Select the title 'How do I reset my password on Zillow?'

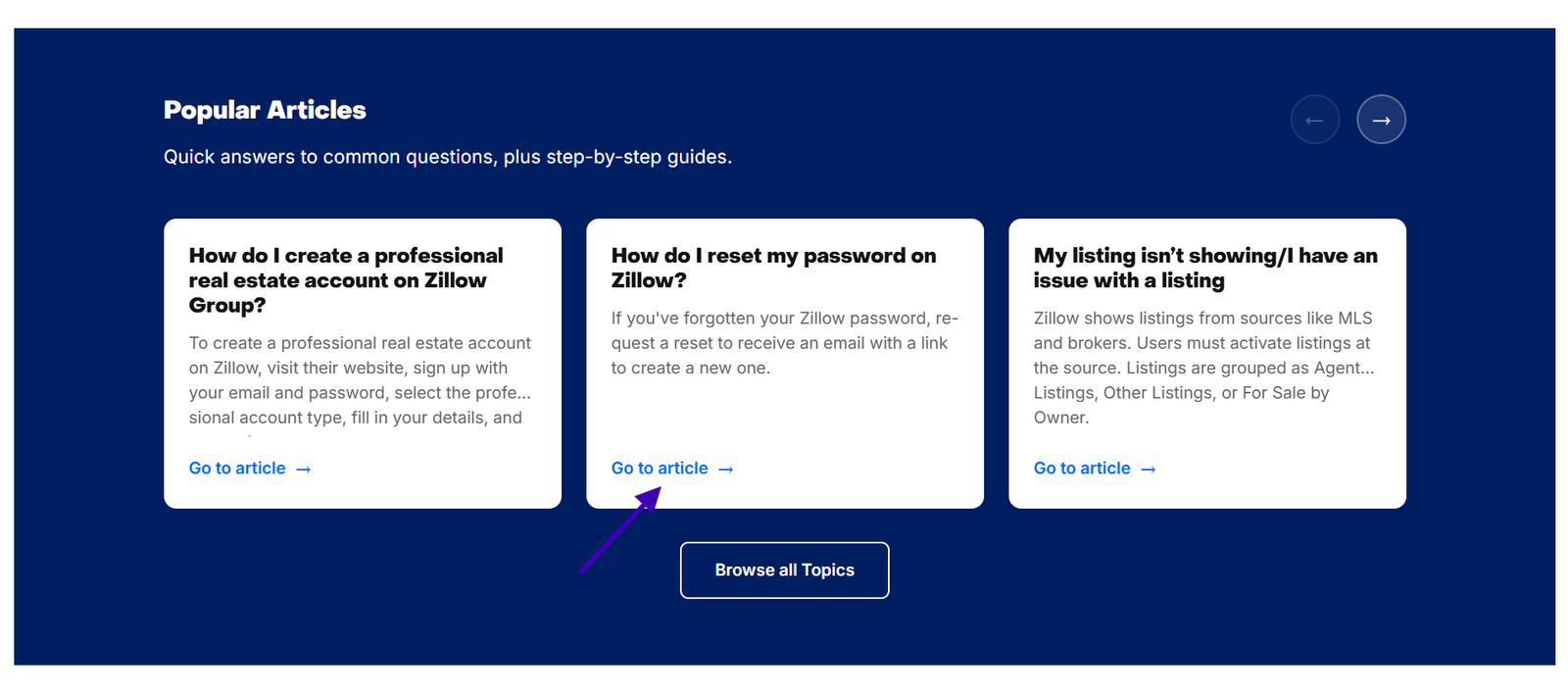point(772,268)
